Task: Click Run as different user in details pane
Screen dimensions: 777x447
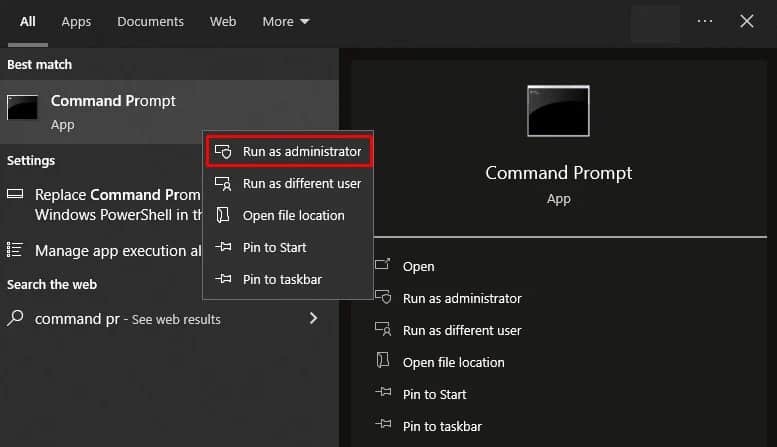Action: click(462, 331)
